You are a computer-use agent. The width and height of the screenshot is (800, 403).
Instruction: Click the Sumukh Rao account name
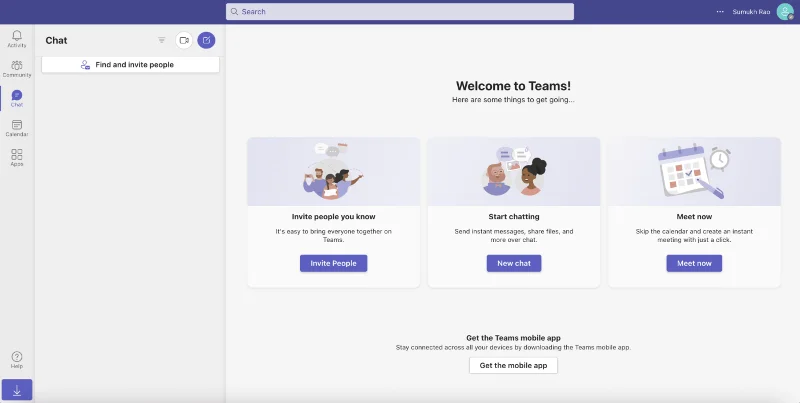pyautogui.click(x=751, y=12)
